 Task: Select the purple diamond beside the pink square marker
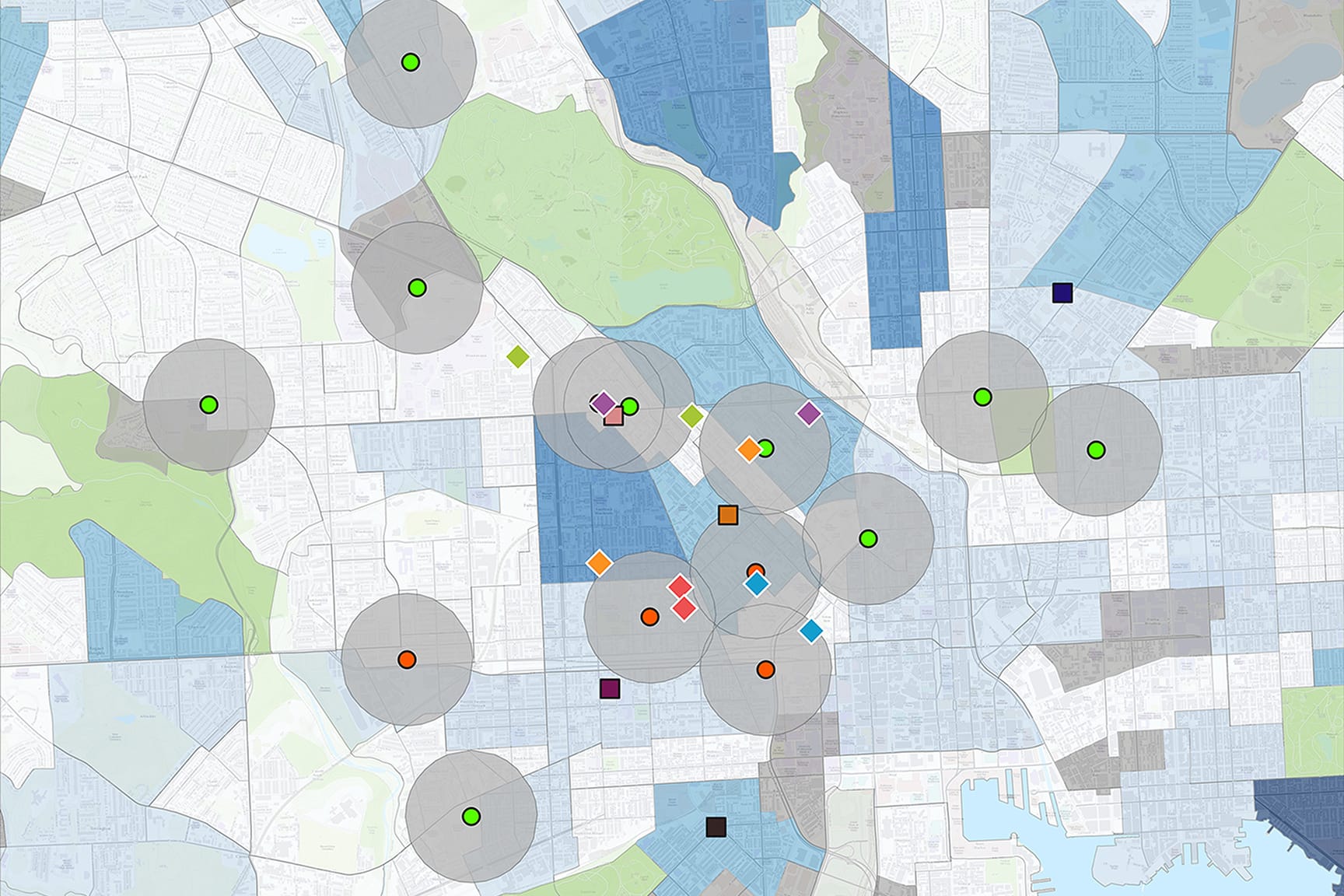[x=603, y=402]
